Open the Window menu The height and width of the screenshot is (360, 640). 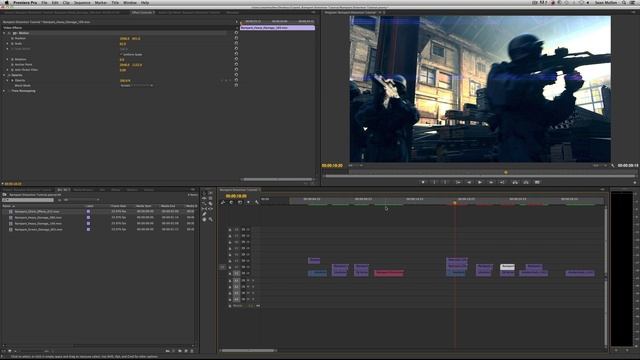click(x=130, y=2)
